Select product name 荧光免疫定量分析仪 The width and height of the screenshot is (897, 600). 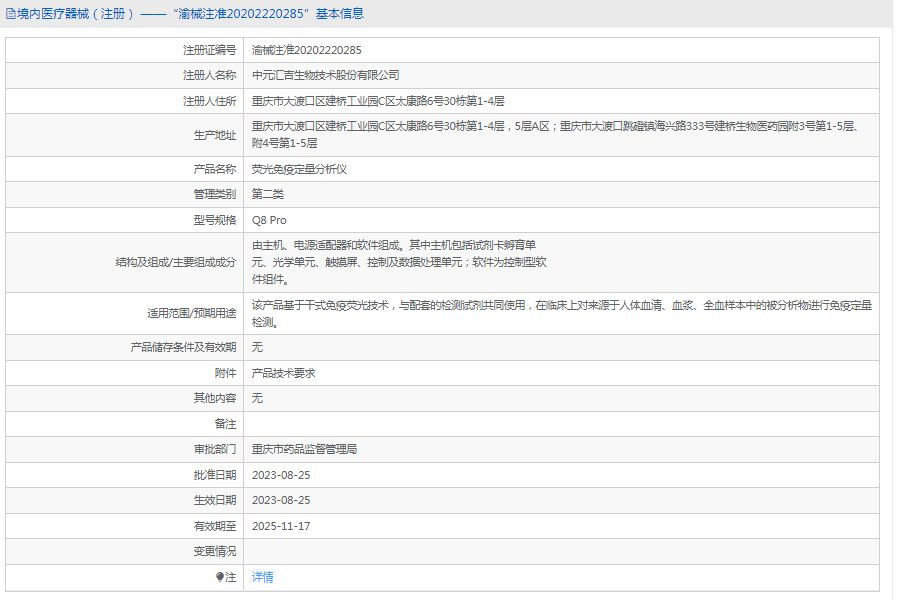(299, 169)
